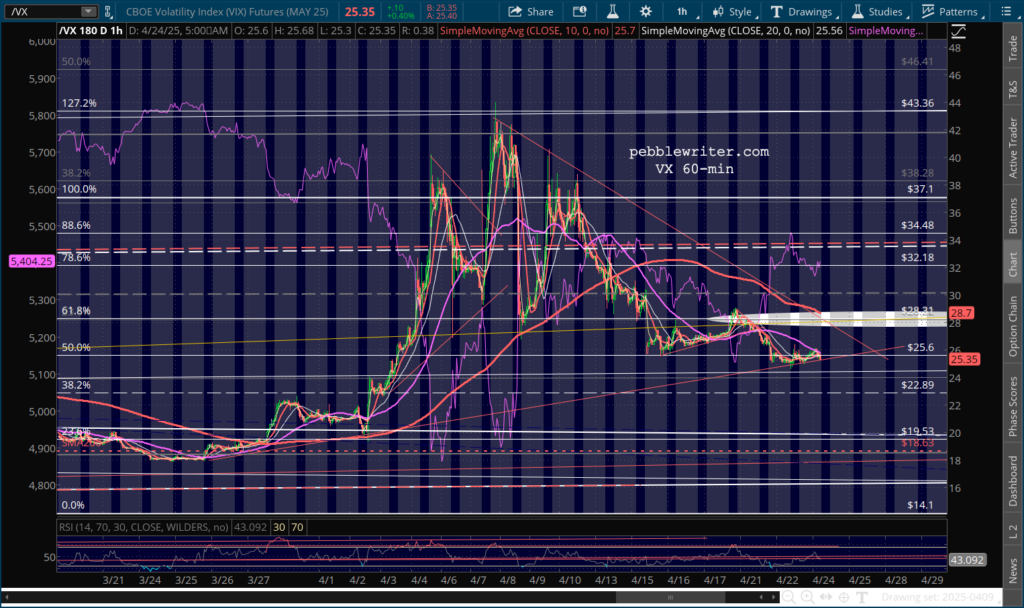Click the Share chart icon

(x=531, y=12)
